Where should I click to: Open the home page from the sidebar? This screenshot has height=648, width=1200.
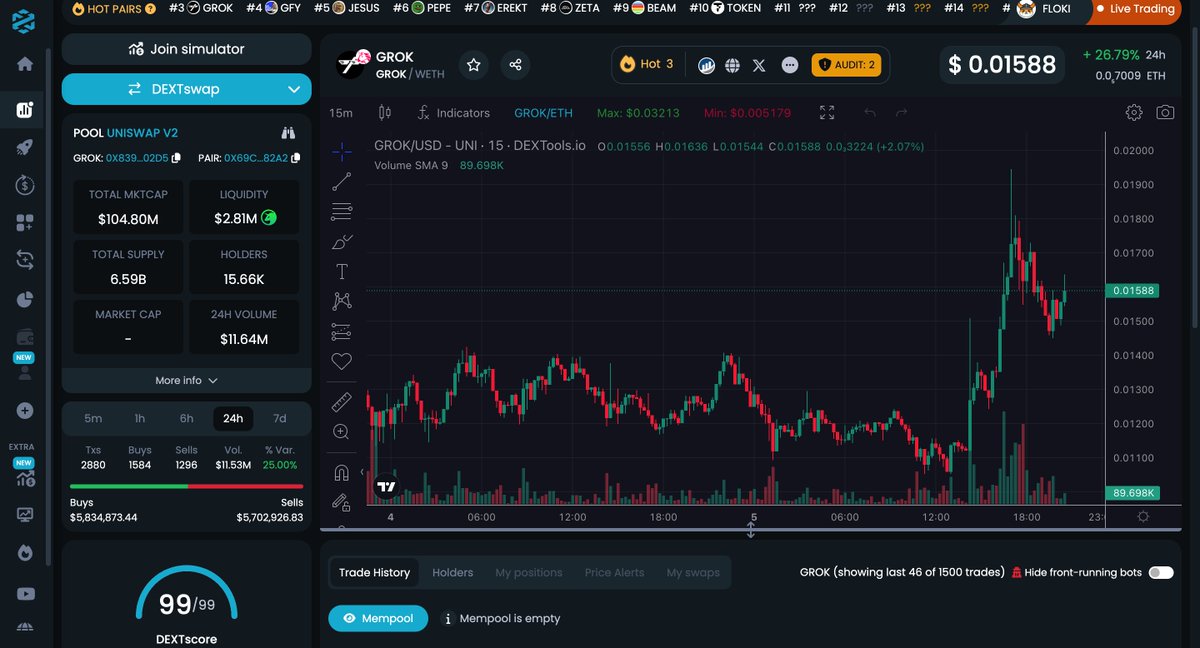pos(25,64)
